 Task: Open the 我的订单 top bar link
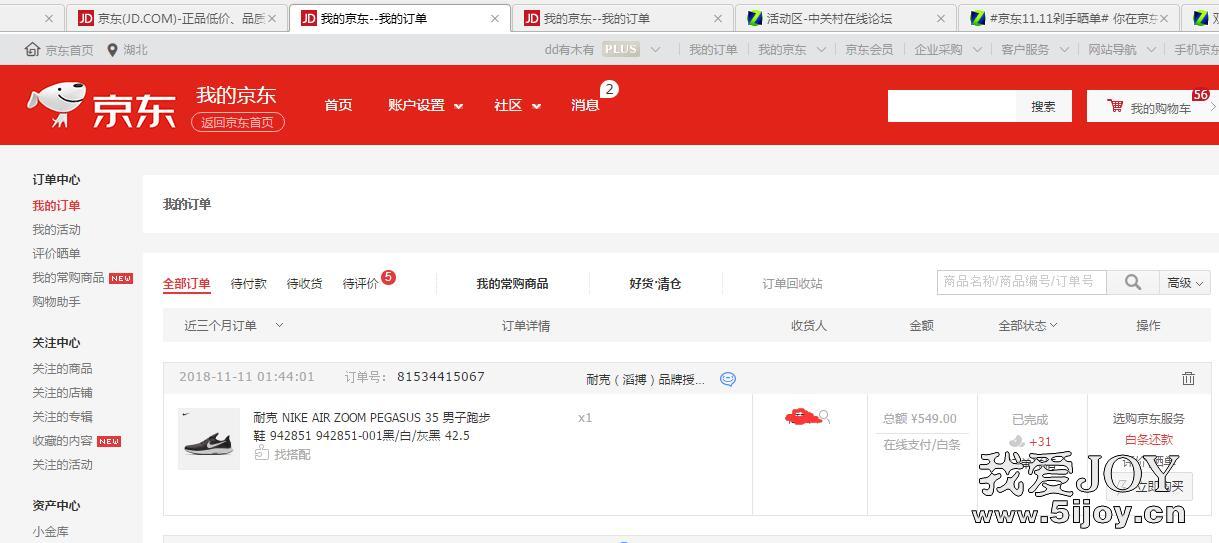tap(713, 49)
